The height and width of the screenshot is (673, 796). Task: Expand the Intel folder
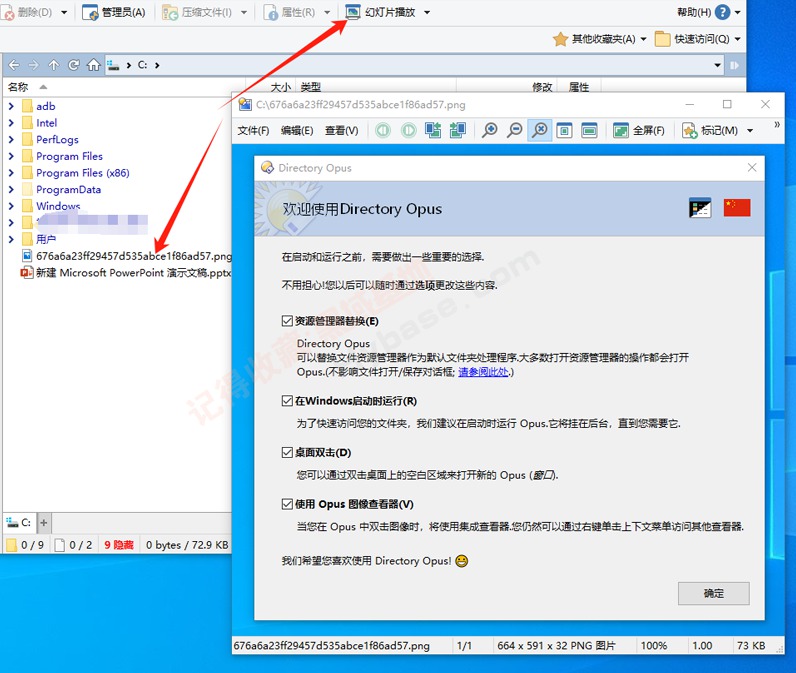pyautogui.click(x=11, y=123)
